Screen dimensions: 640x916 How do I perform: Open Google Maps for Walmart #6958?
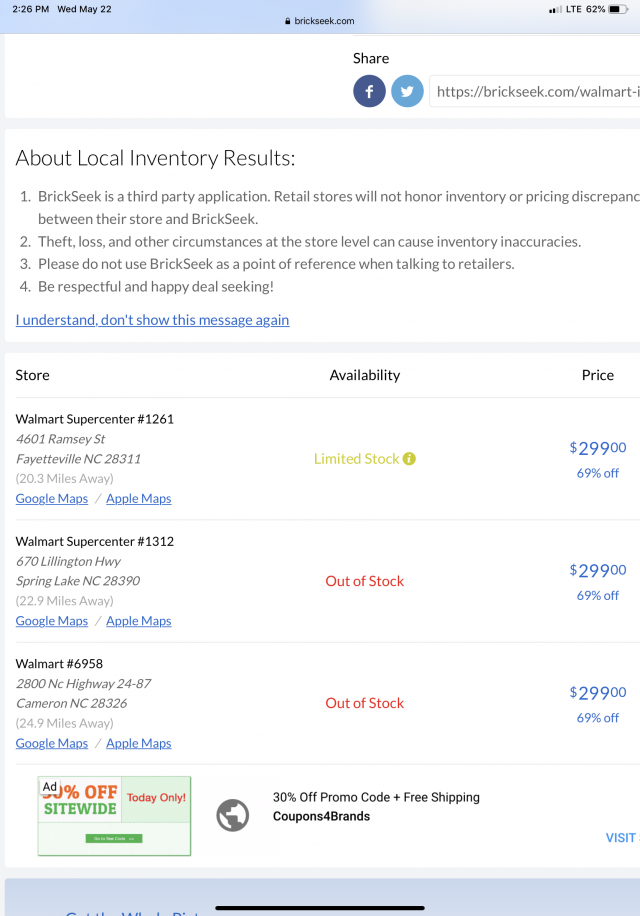click(52, 743)
